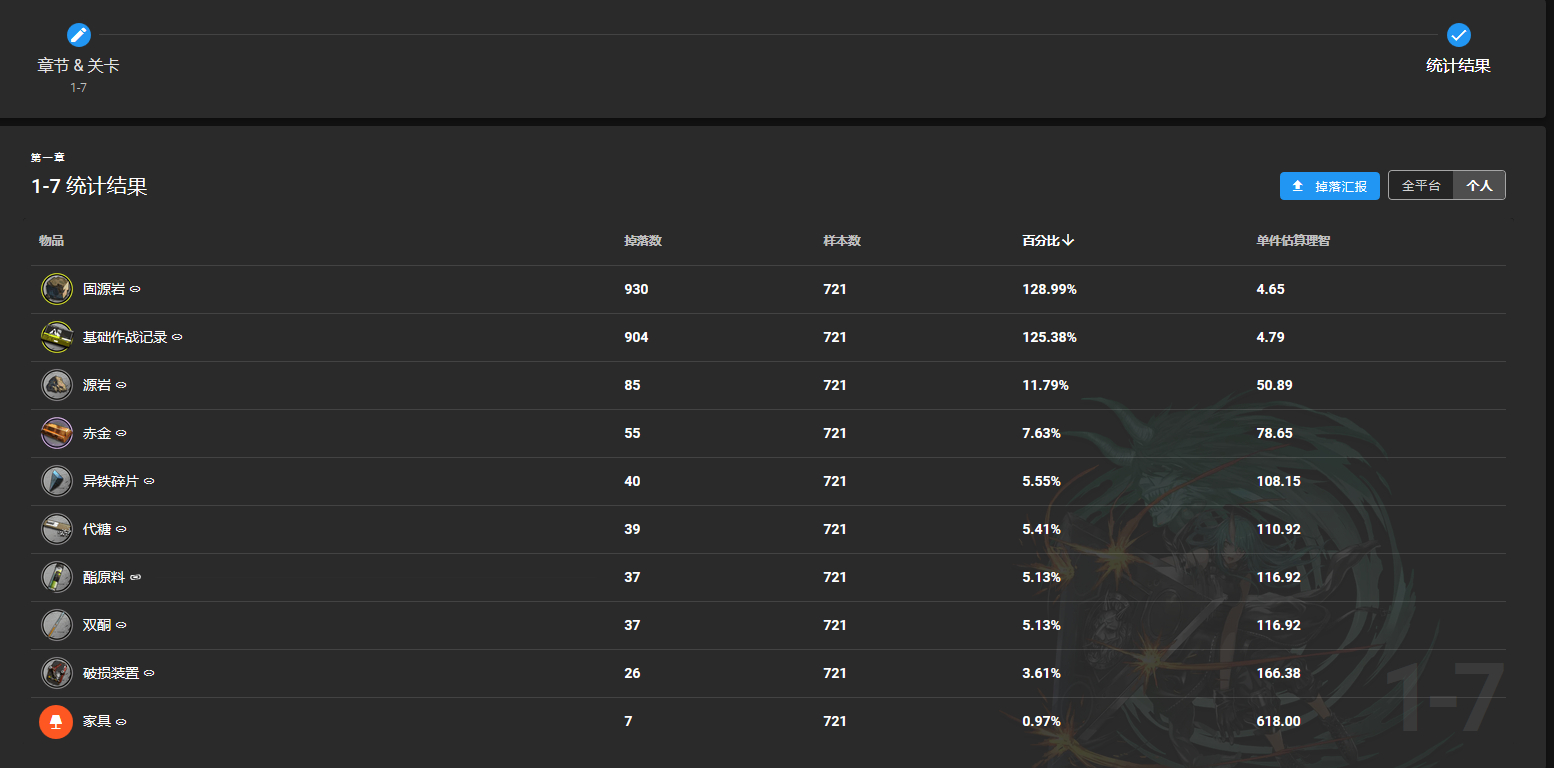Viewport: 1554px width, 768px height.
Task: Sort by 掉落数 column header
Action: pyautogui.click(x=643, y=241)
